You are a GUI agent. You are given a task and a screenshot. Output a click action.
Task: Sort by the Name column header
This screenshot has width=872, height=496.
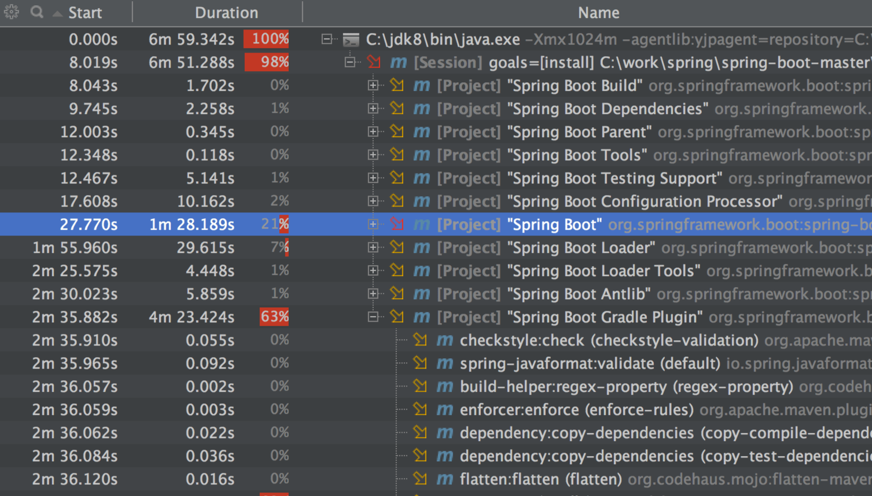coord(598,13)
